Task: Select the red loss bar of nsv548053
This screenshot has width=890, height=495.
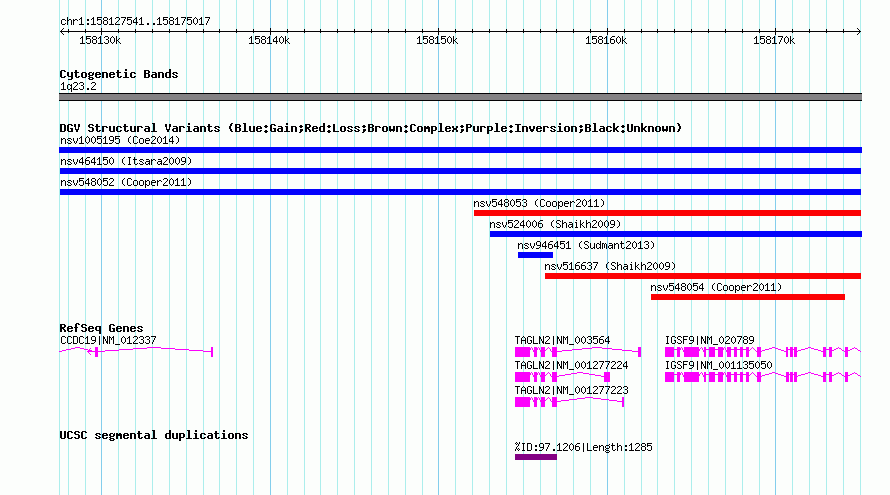Action: (x=668, y=213)
